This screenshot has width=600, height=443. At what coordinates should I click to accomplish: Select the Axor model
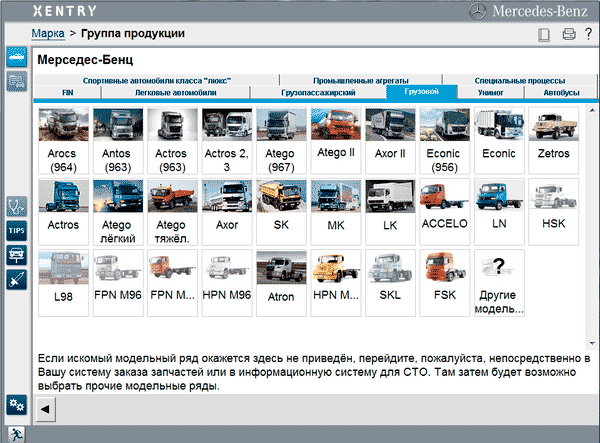click(227, 212)
